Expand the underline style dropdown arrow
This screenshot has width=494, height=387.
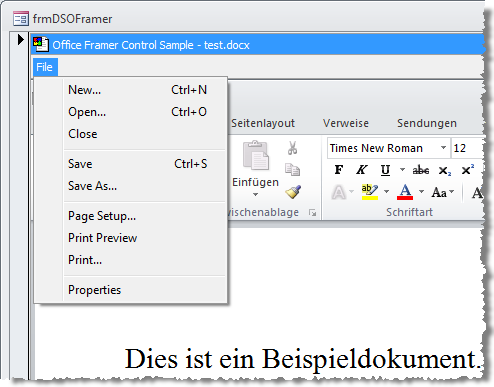pyautogui.click(x=402, y=170)
